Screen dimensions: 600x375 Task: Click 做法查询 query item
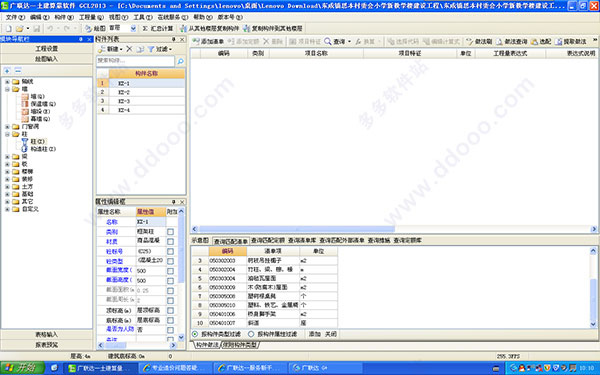pyautogui.click(x=512, y=41)
